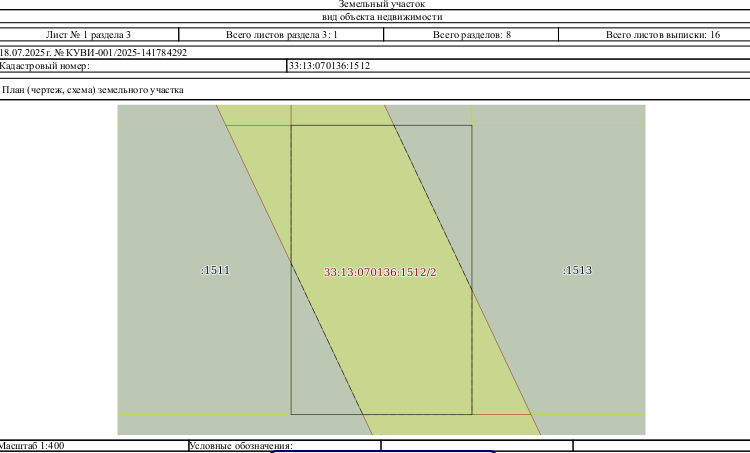
Task: Click the 'Масштаб 1:400' cell
Action: click(x=93, y=446)
